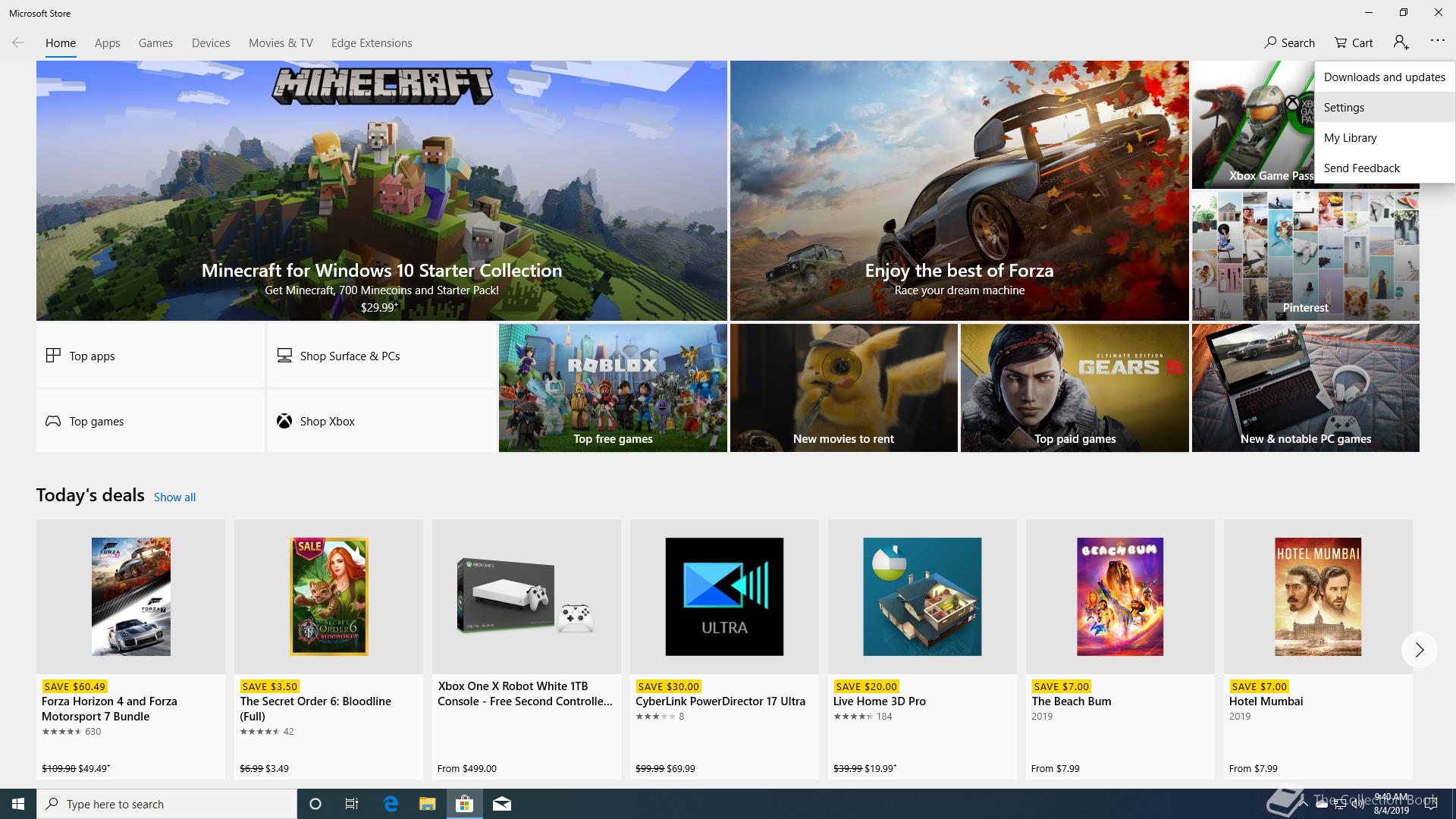Click the Top games controller icon
The height and width of the screenshot is (819, 1456).
[x=53, y=421]
